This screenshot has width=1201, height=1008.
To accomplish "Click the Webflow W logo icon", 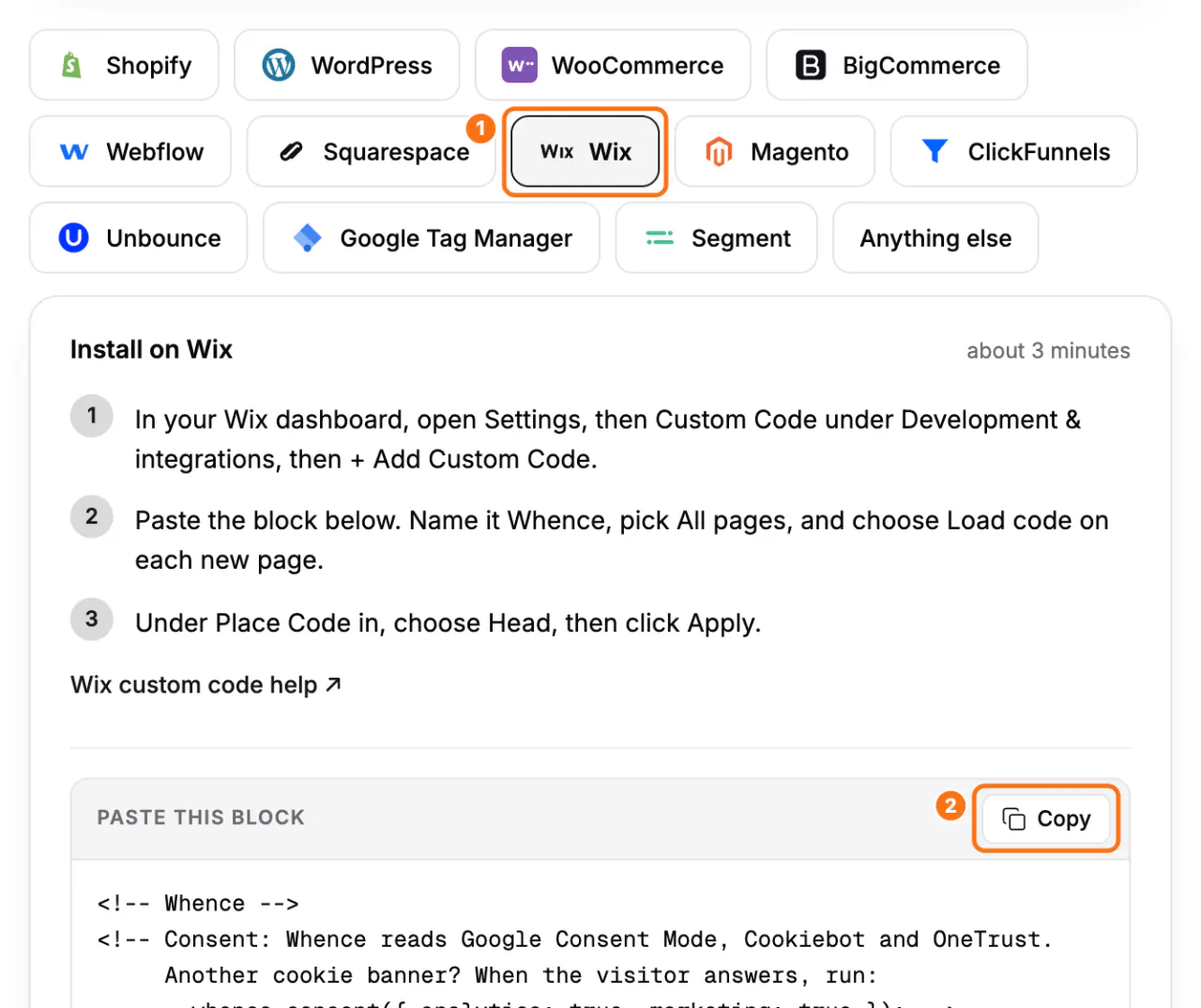I will pos(74,151).
